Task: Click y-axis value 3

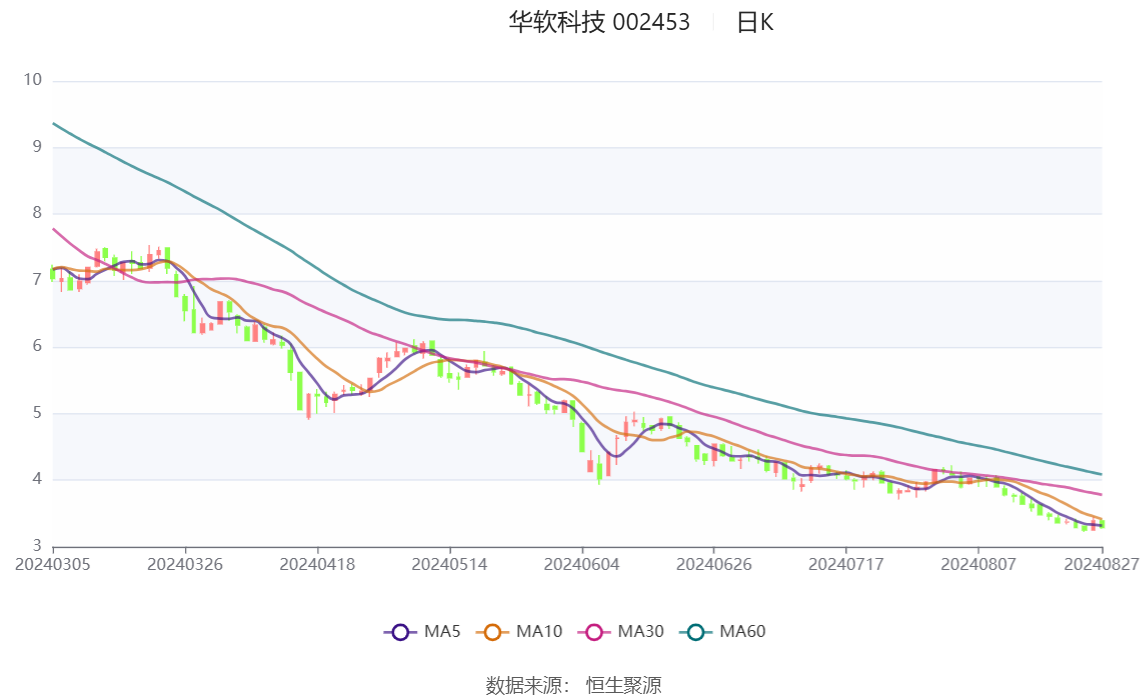Action: (x=37, y=545)
